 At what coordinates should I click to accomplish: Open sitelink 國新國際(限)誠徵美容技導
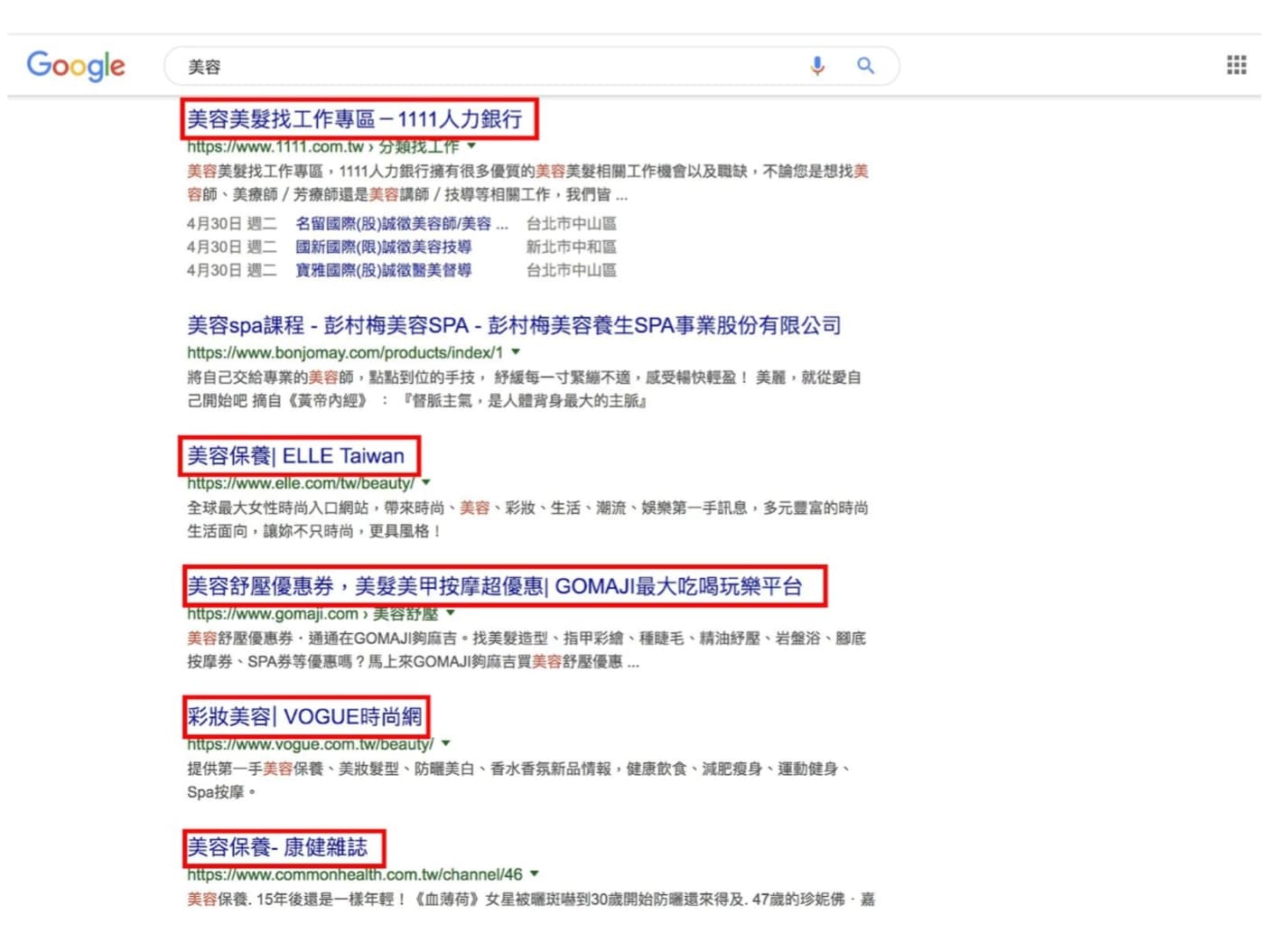point(383,247)
